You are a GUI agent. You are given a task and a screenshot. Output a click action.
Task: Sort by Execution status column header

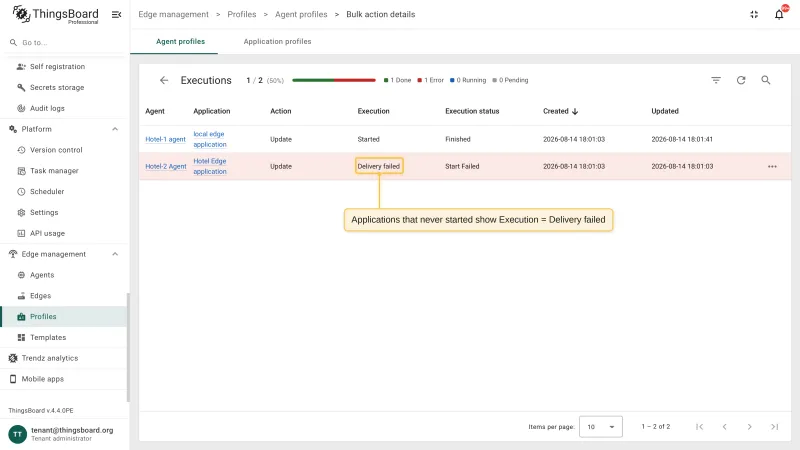(472, 111)
